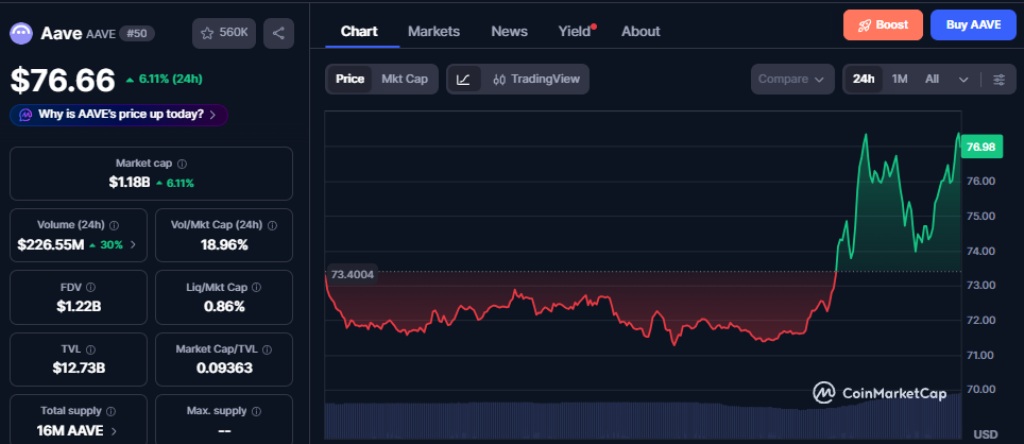This screenshot has width=1024, height=444.
Task: Switch to the About tab
Action: click(x=641, y=31)
